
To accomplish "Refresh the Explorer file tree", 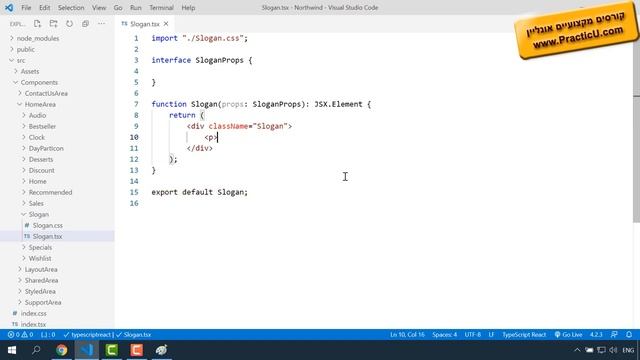I will coord(69,24).
